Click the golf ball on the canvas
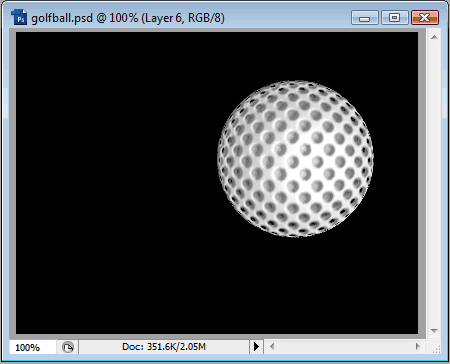This screenshot has width=450, height=364. [295, 159]
